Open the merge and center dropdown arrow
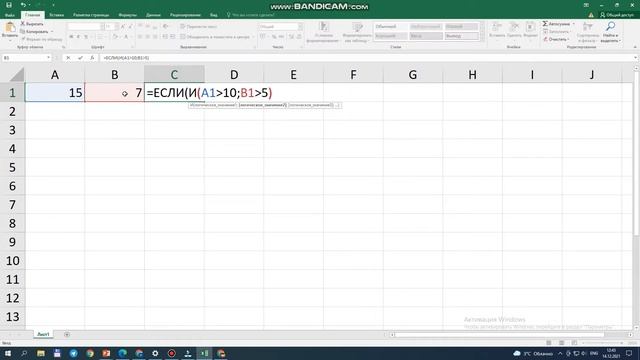This screenshot has height=360, width=640. 253,37
